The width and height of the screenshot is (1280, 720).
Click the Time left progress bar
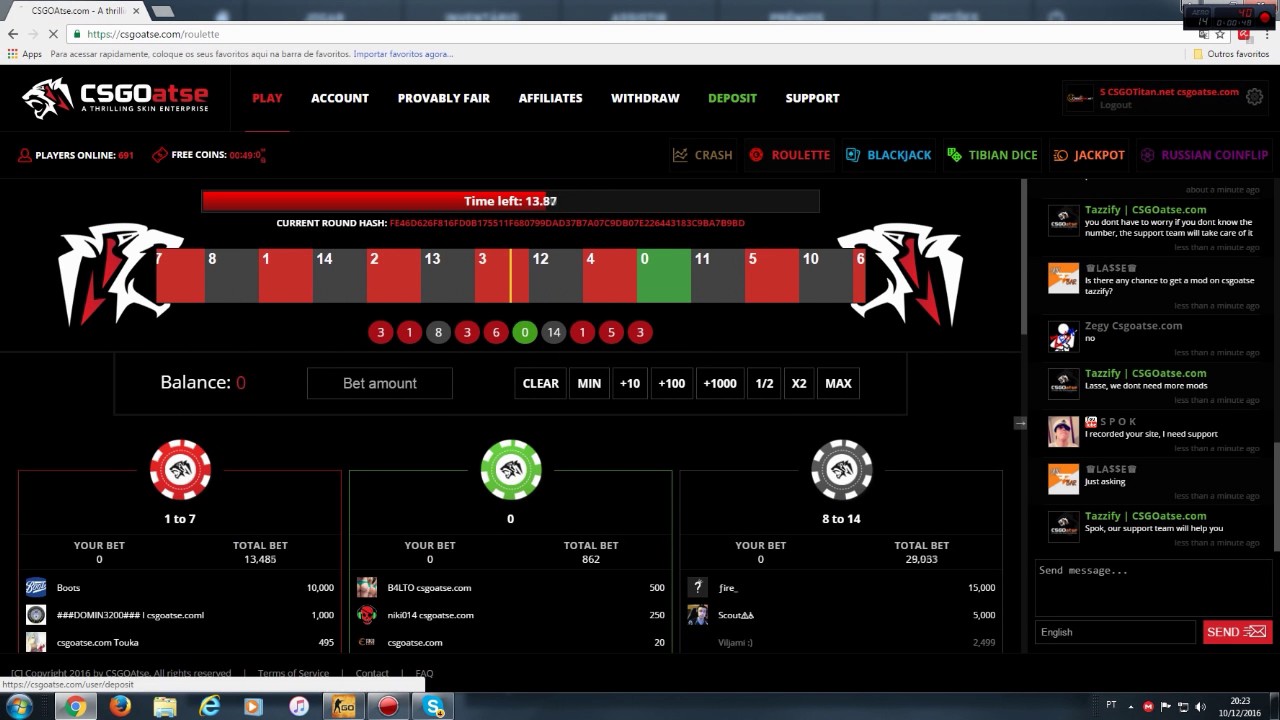[510, 201]
